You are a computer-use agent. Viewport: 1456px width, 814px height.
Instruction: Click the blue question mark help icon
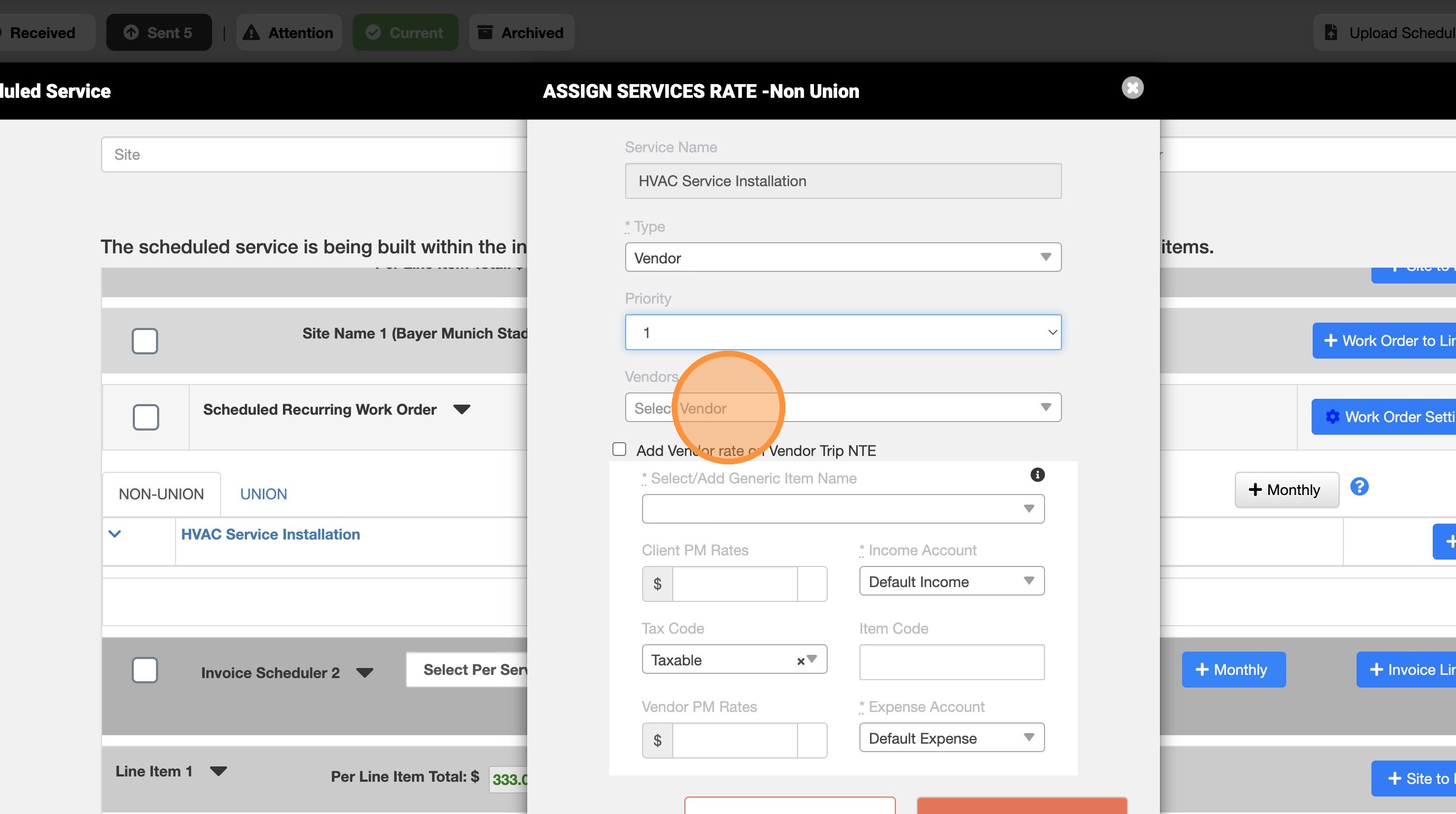pos(1359,487)
